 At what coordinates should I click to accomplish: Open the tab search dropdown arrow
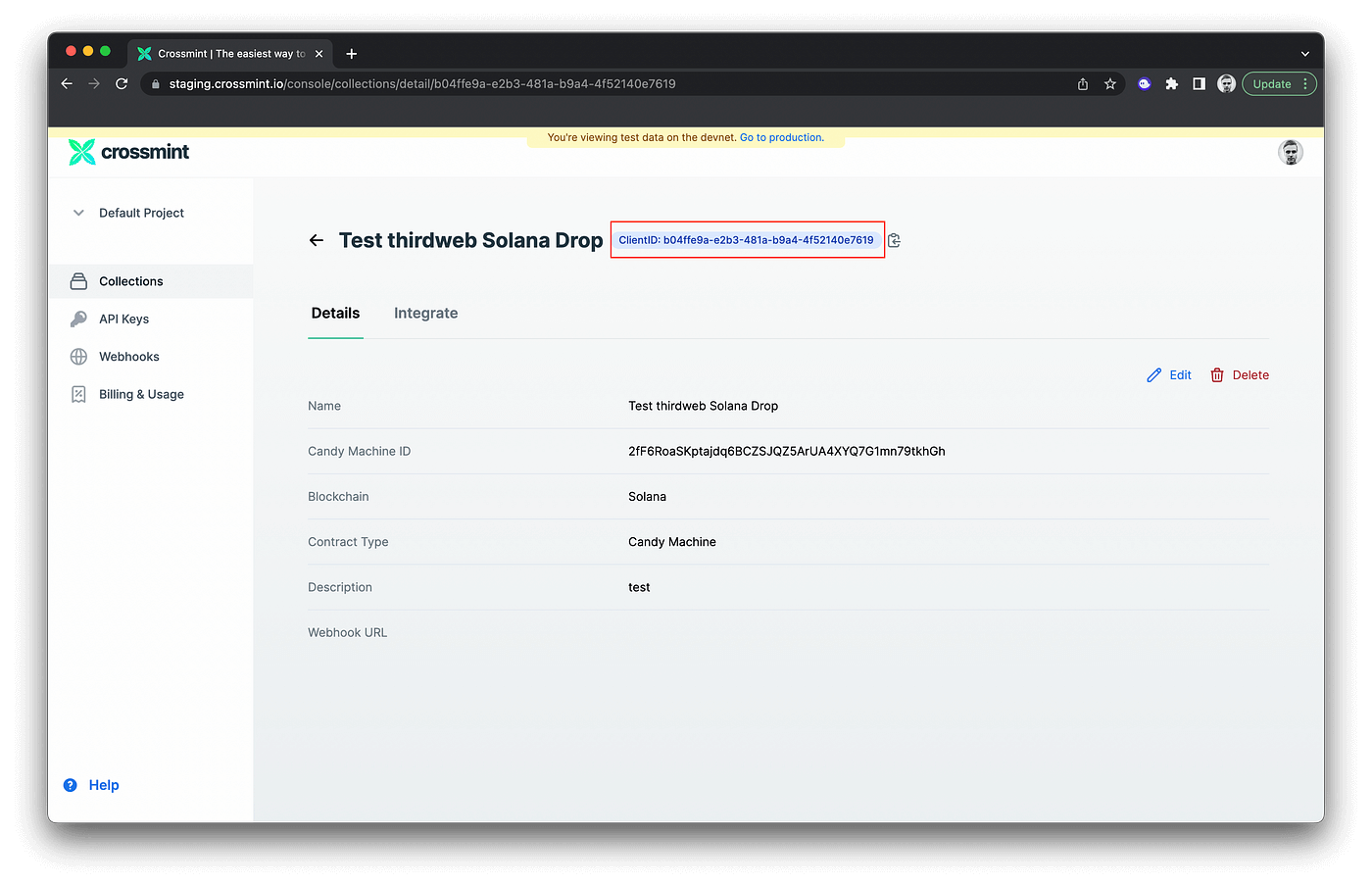[1304, 54]
